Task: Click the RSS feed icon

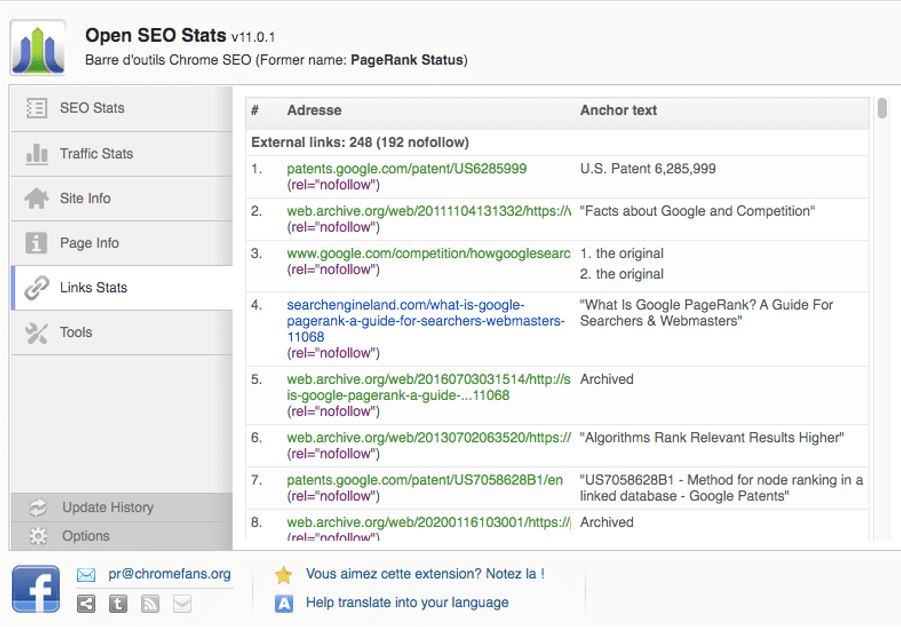Action: [150, 603]
